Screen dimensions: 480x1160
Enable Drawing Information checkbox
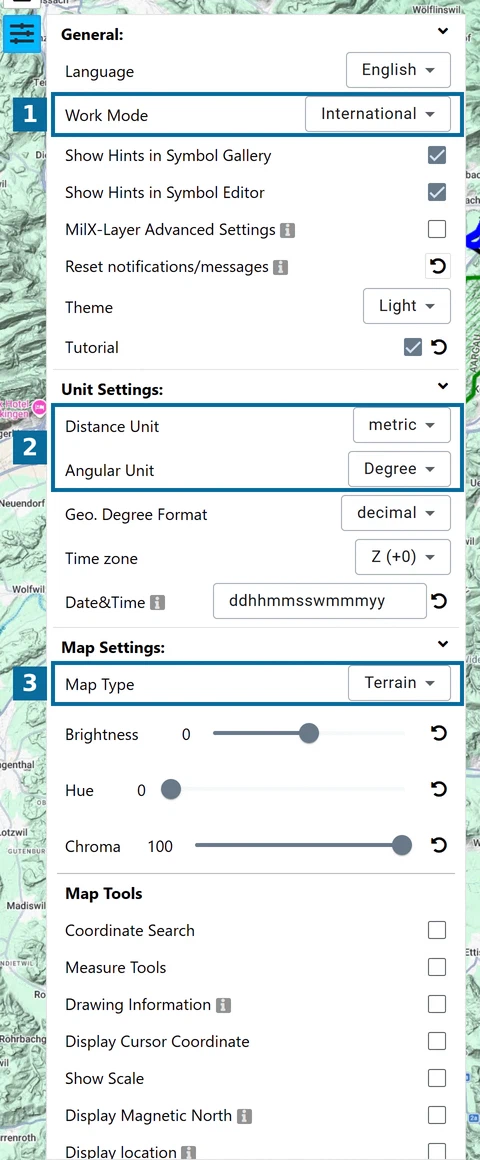(x=437, y=1004)
